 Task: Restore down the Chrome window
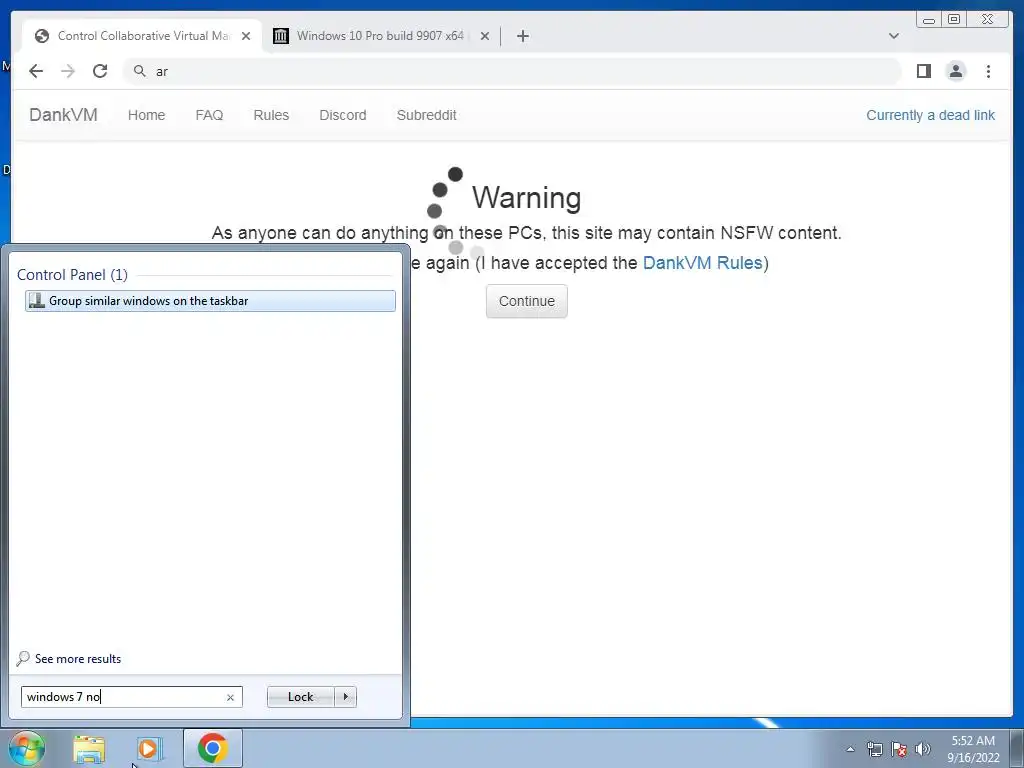point(954,20)
